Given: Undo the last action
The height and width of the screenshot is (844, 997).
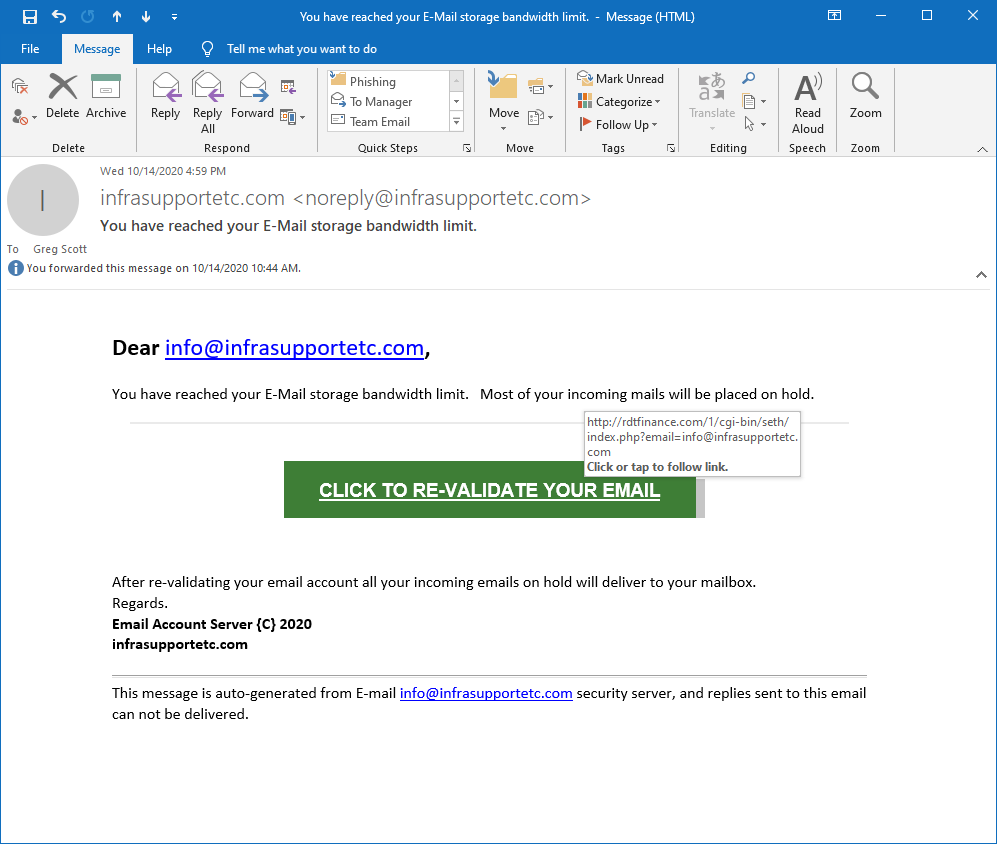Looking at the screenshot, I should (58, 17).
